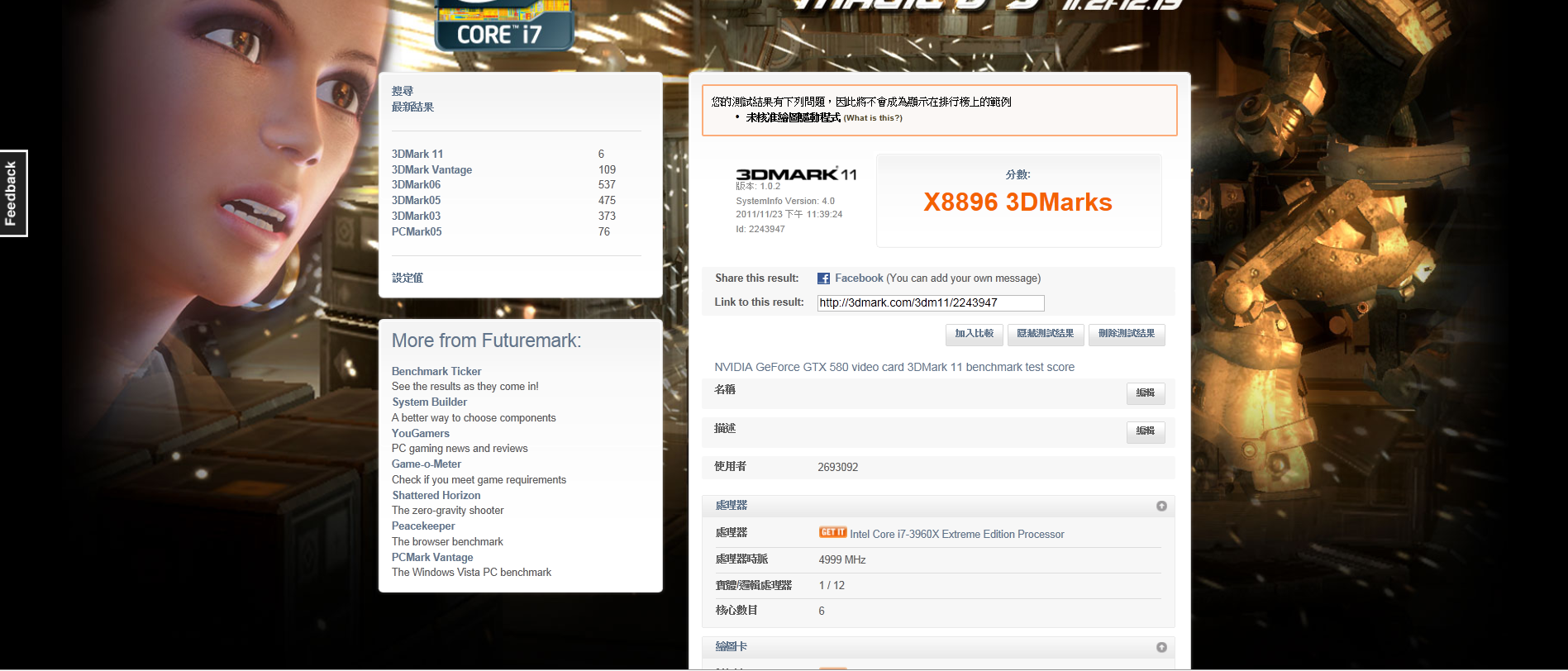The image size is (1568, 671).
Task: Select 3DMark03 in results list
Action: point(416,216)
